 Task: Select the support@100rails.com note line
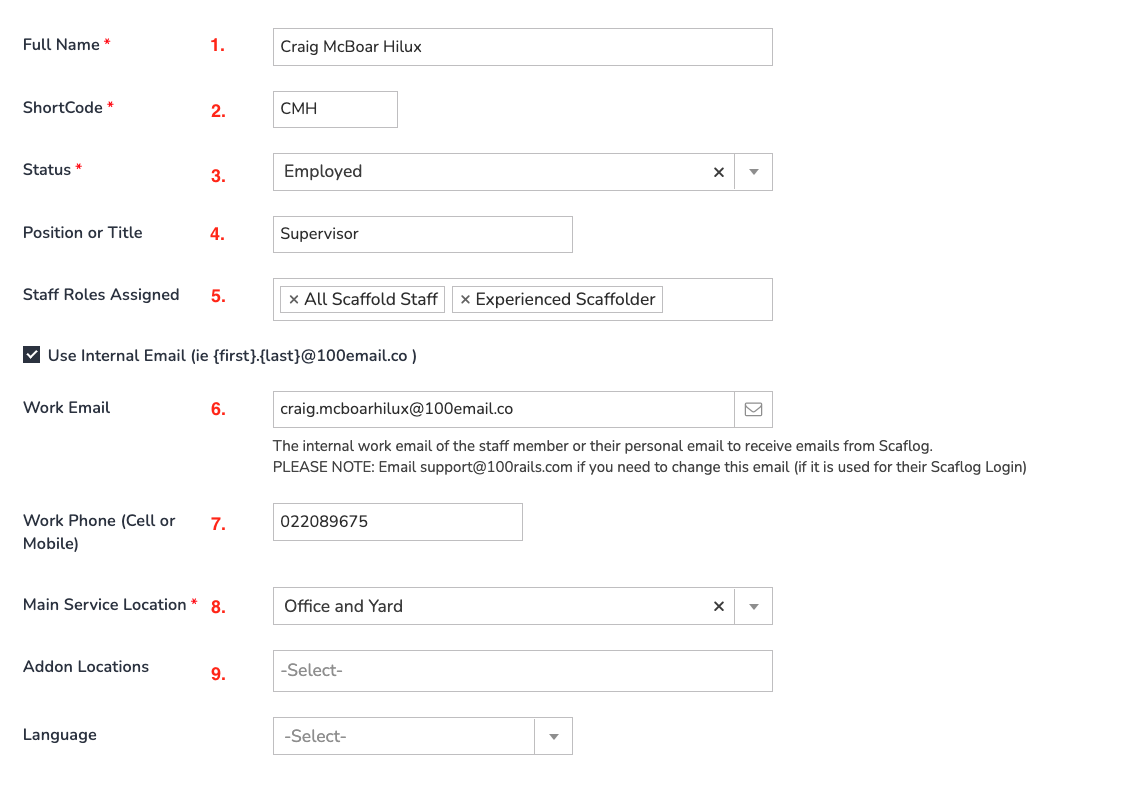click(649, 467)
